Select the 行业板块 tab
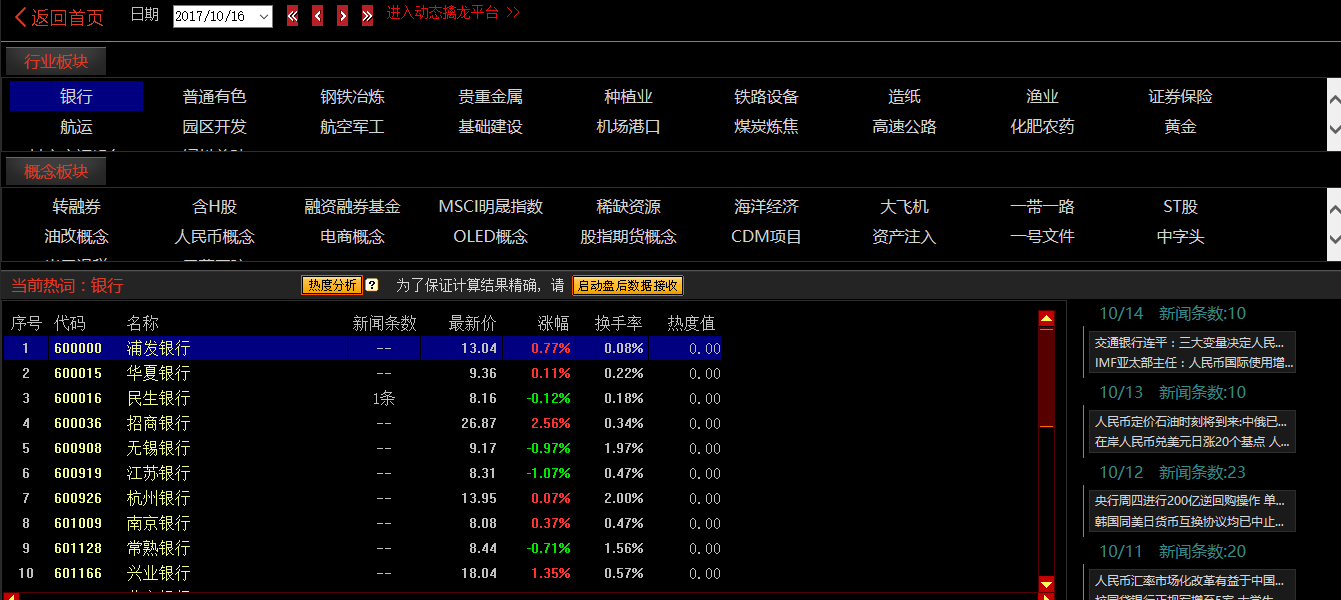This screenshot has width=1341, height=600. coord(56,62)
